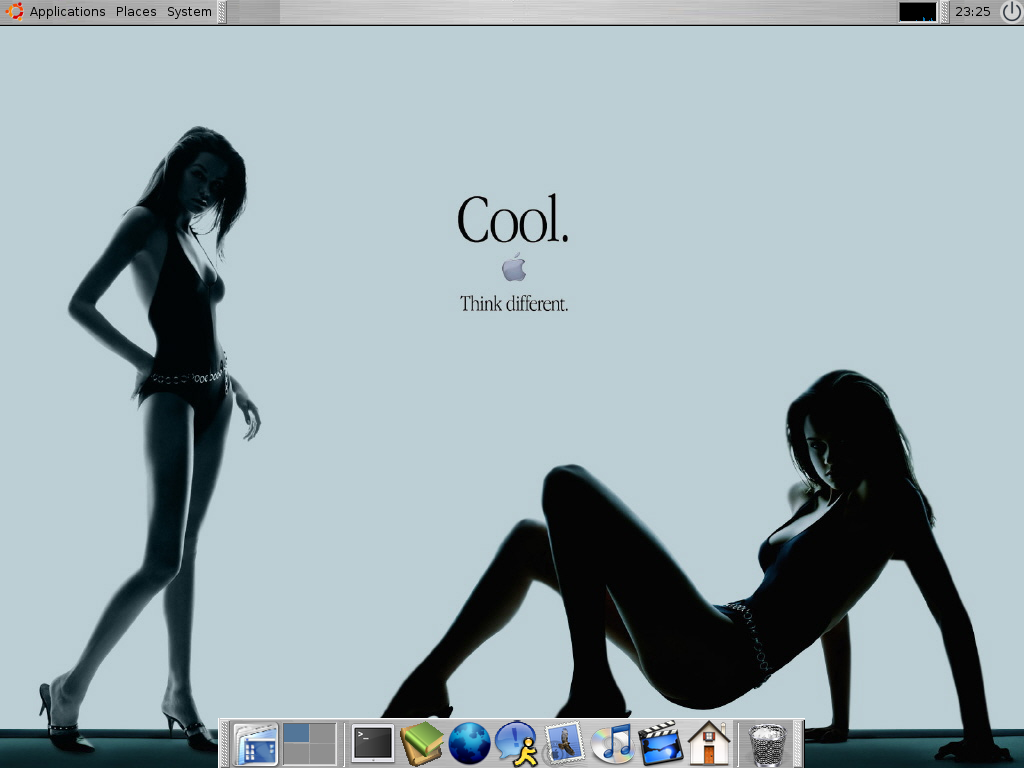The image size is (1024, 768).
Task: Open the instant messenger chat icon
Action: [517, 743]
